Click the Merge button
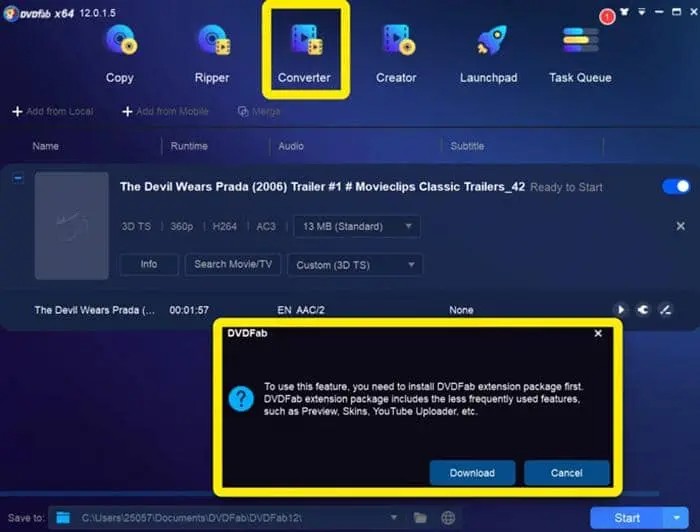The height and width of the screenshot is (532, 700). point(259,111)
